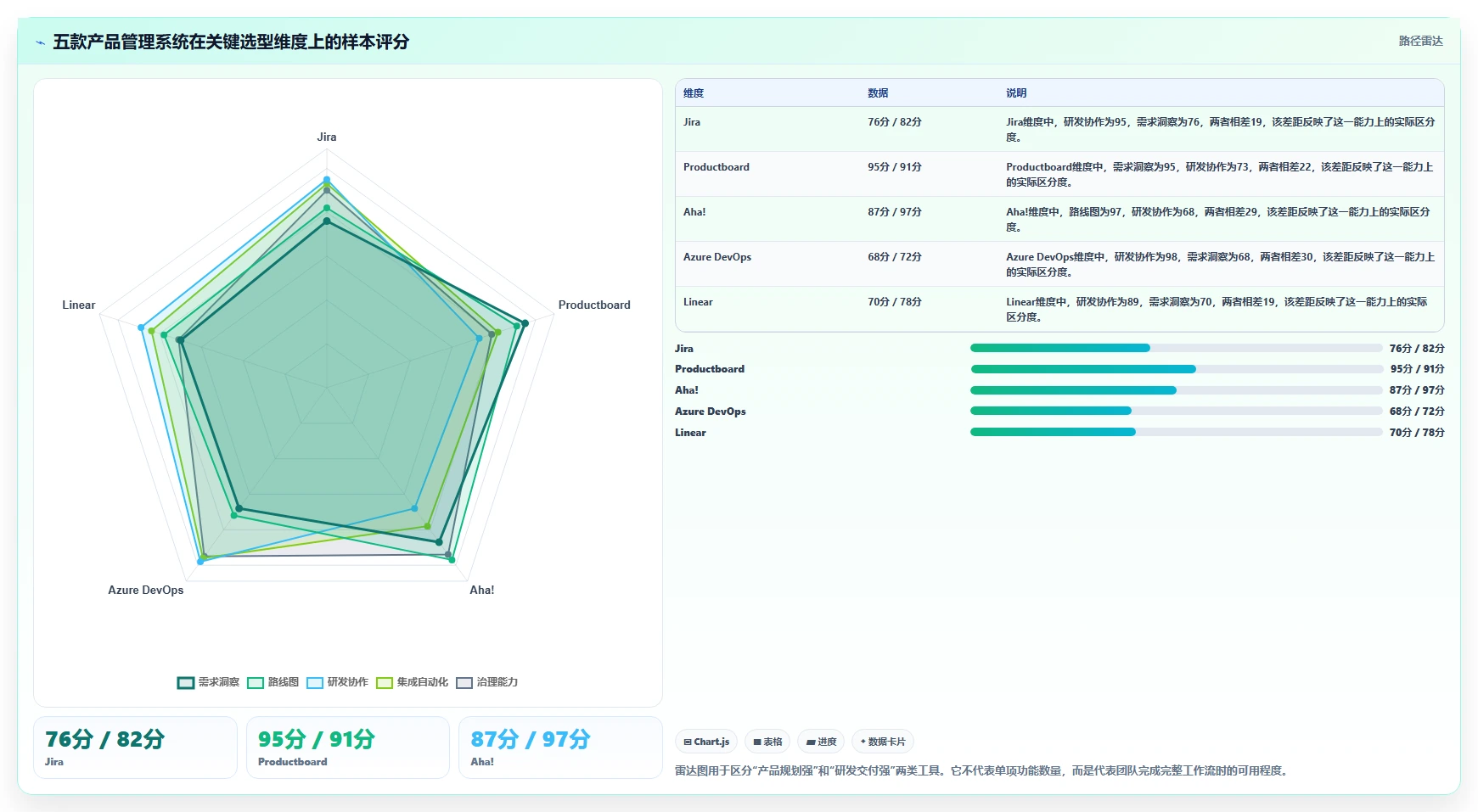Click the 表格 tag chip

pyautogui.click(x=767, y=742)
